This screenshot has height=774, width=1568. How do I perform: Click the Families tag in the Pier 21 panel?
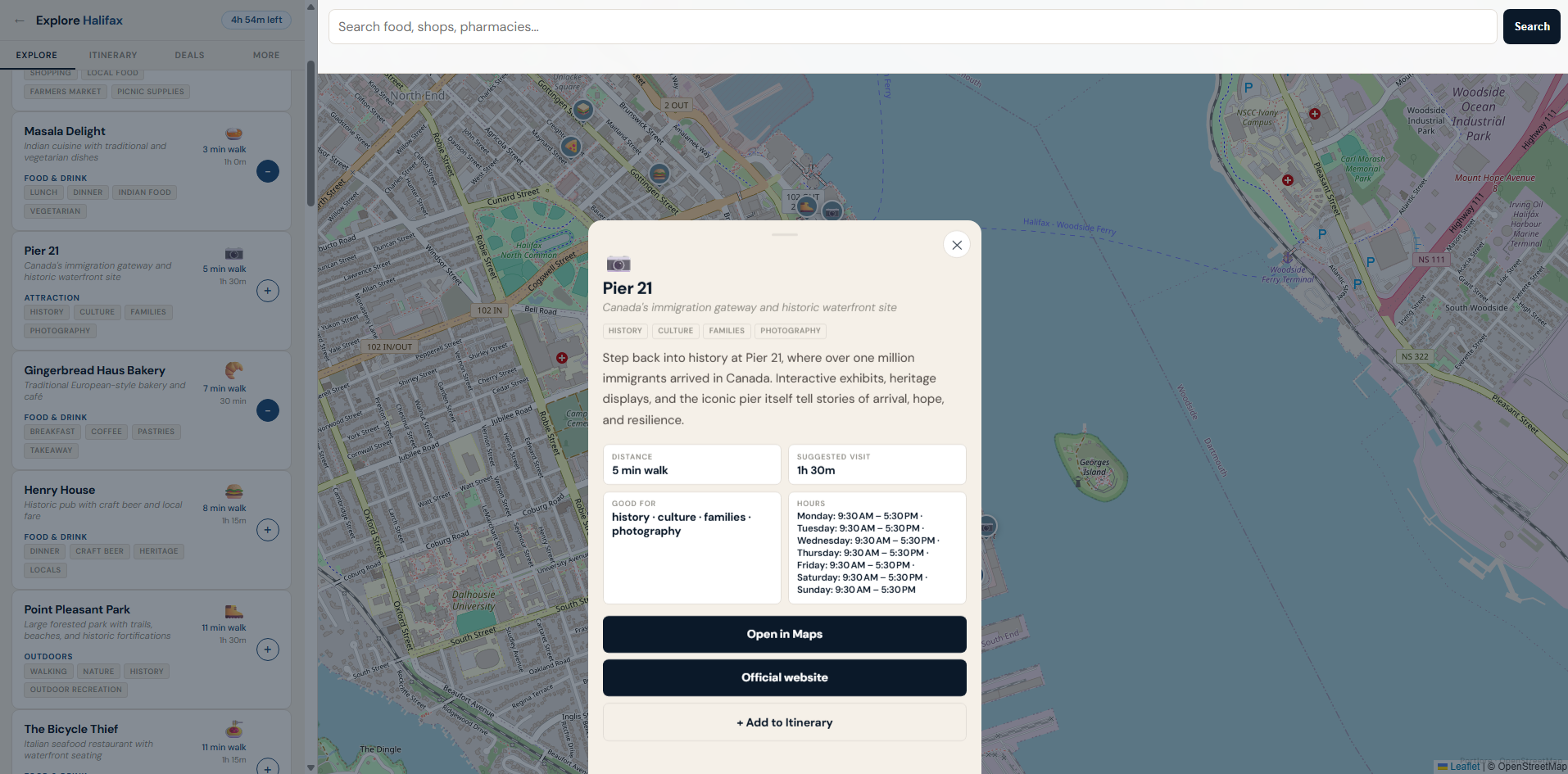(x=727, y=331)
